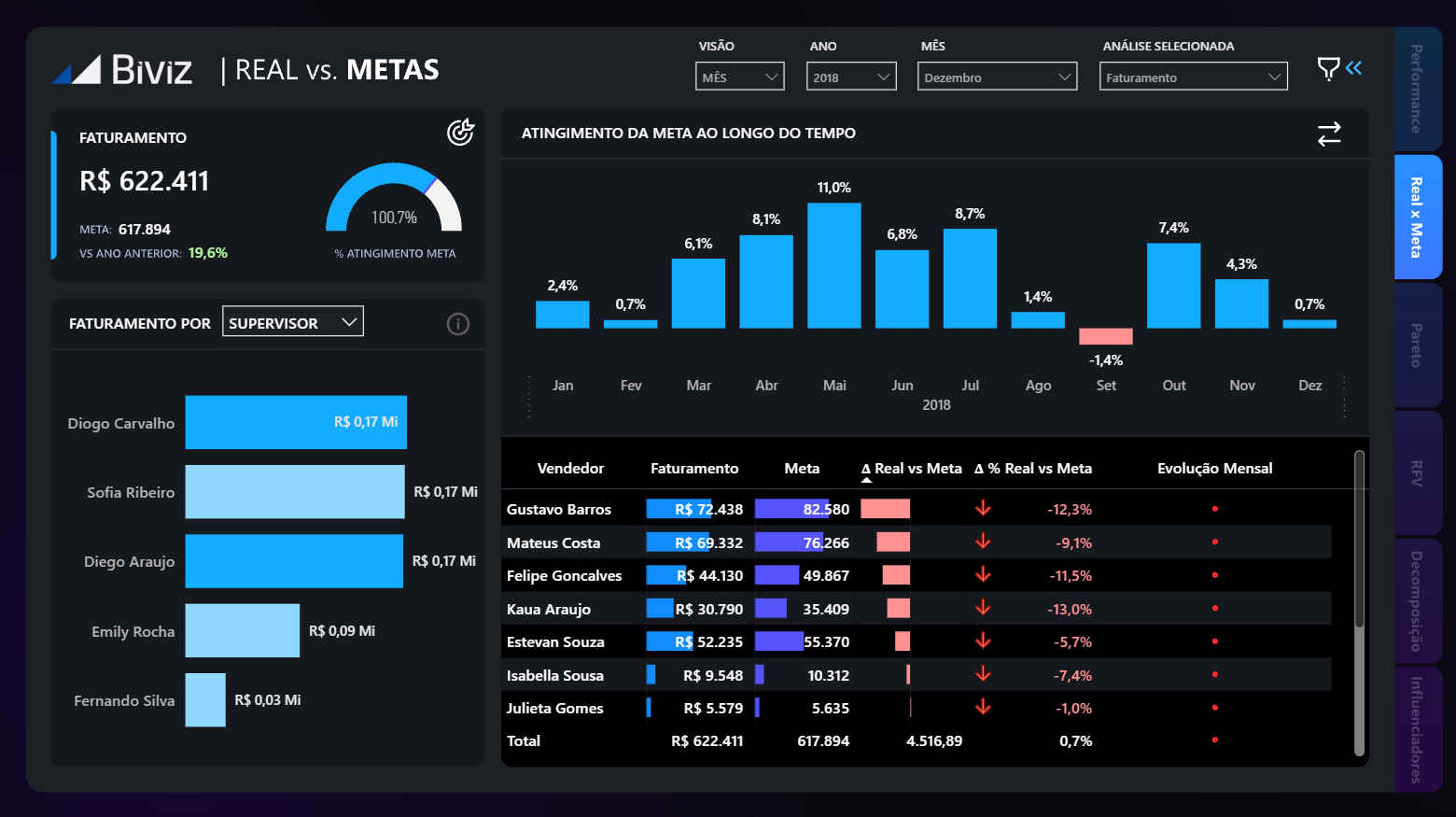Screen dimensions: 1456x817
Task: Open the Decomposição tab
Action: [x=1418, y=601]
